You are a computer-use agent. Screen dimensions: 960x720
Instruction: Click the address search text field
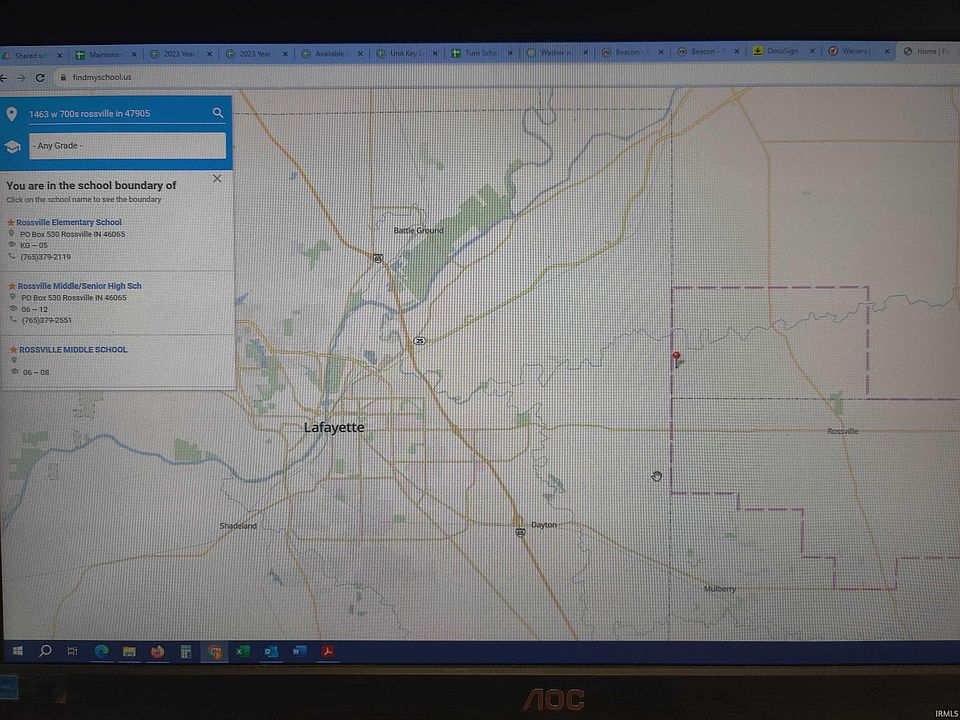click(119, 114)
